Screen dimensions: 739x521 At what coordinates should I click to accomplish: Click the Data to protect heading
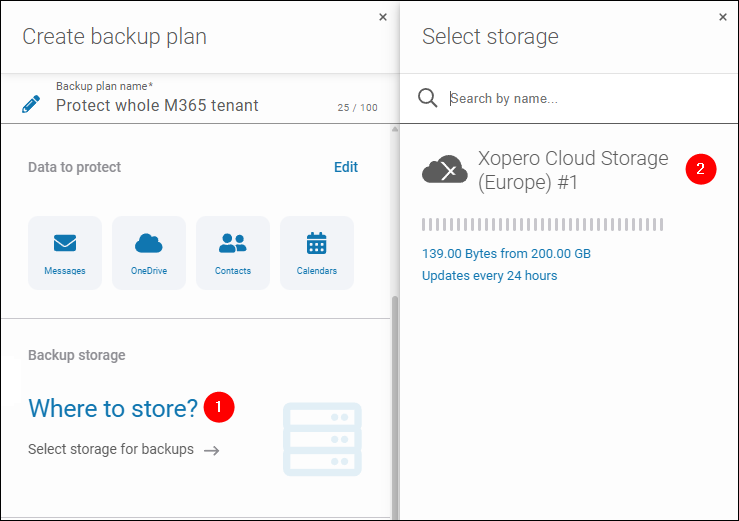pos(74,167)
